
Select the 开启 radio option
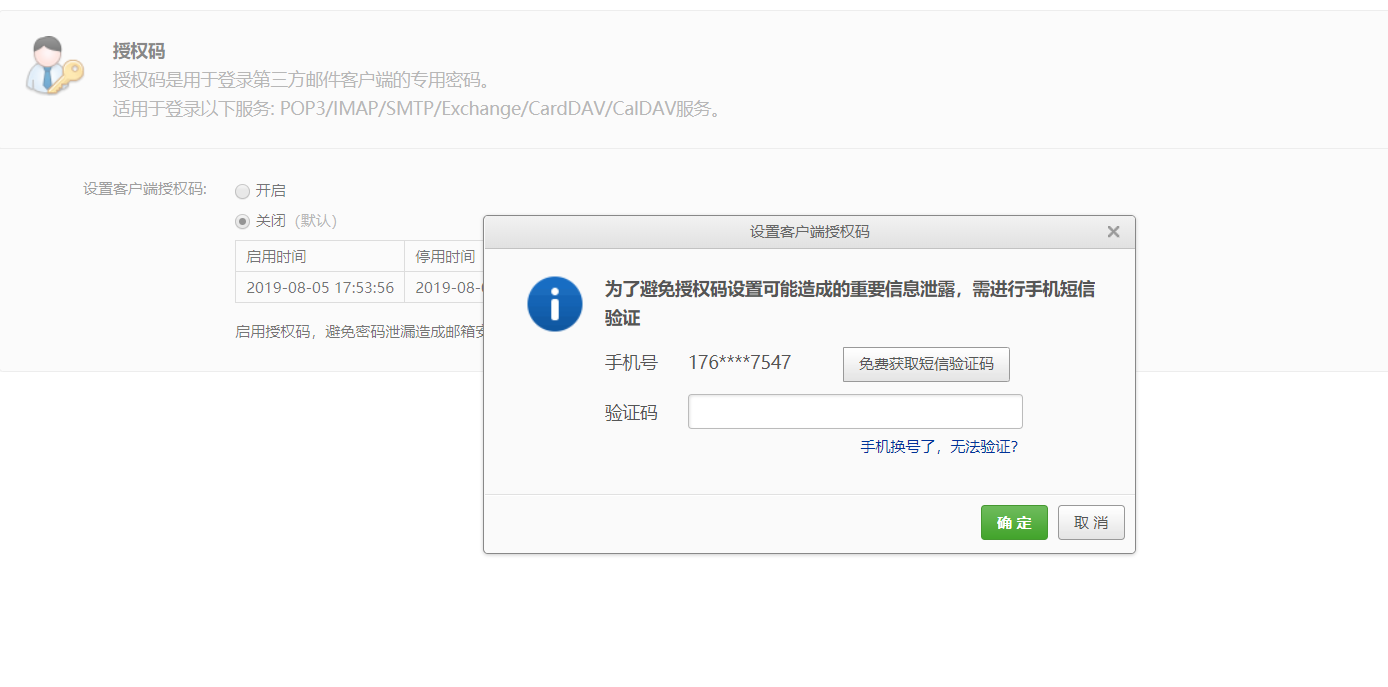pyautogui.click(x=242, y=190)
